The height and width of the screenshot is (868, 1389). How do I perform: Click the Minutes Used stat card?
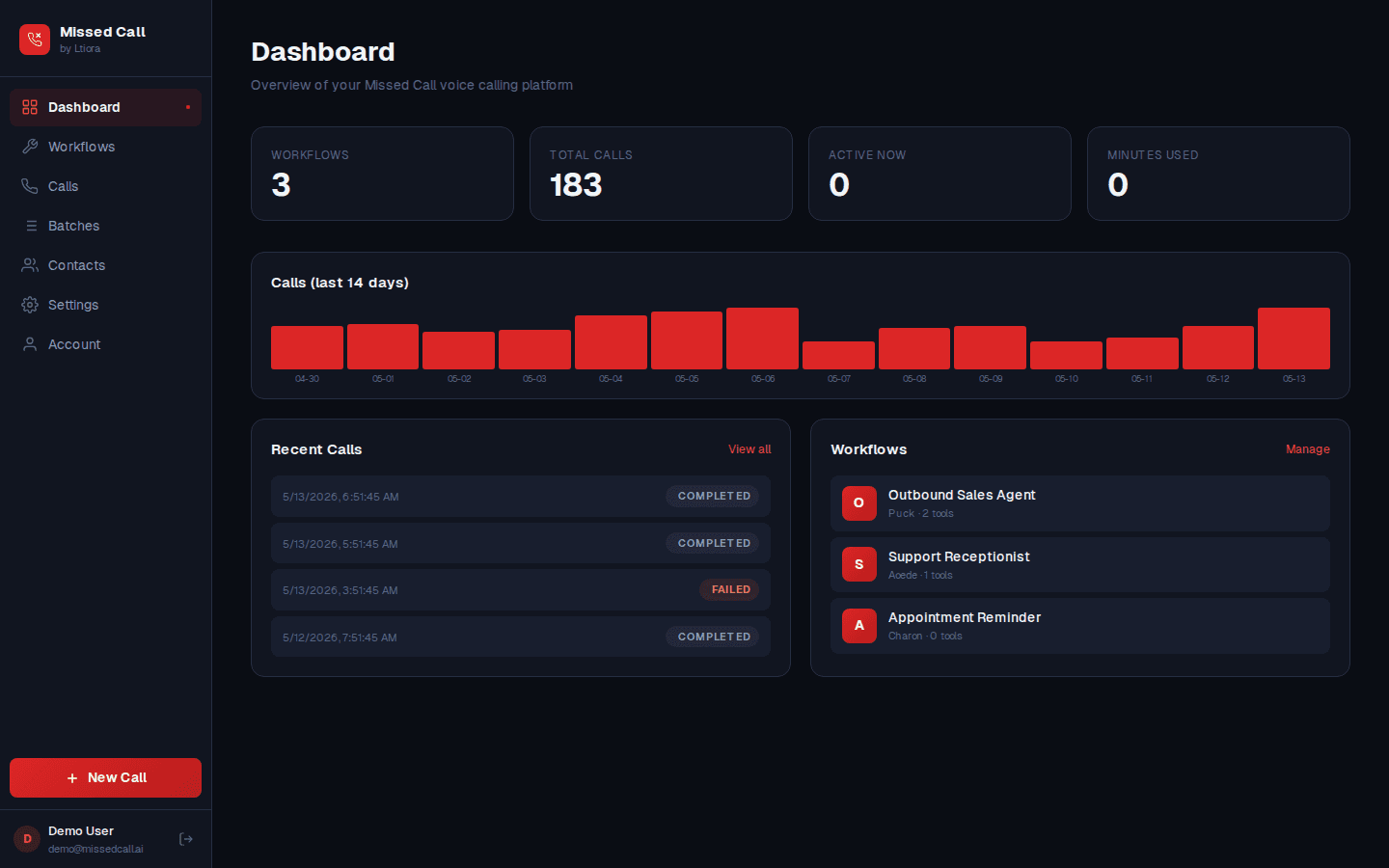pyautogui.click(x=1218, y=174)
